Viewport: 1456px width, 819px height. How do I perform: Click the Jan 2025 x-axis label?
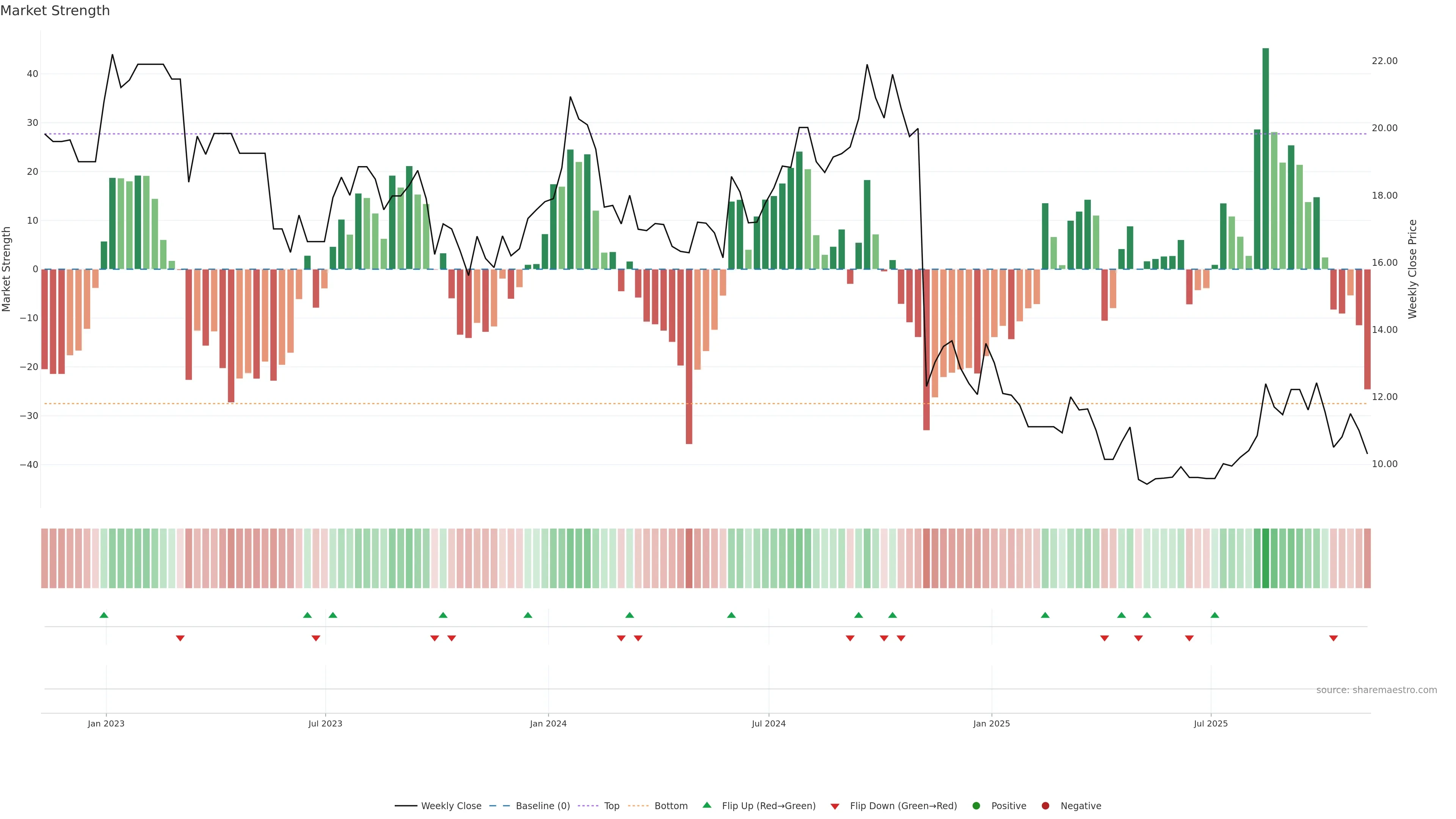tap(992, 723)
